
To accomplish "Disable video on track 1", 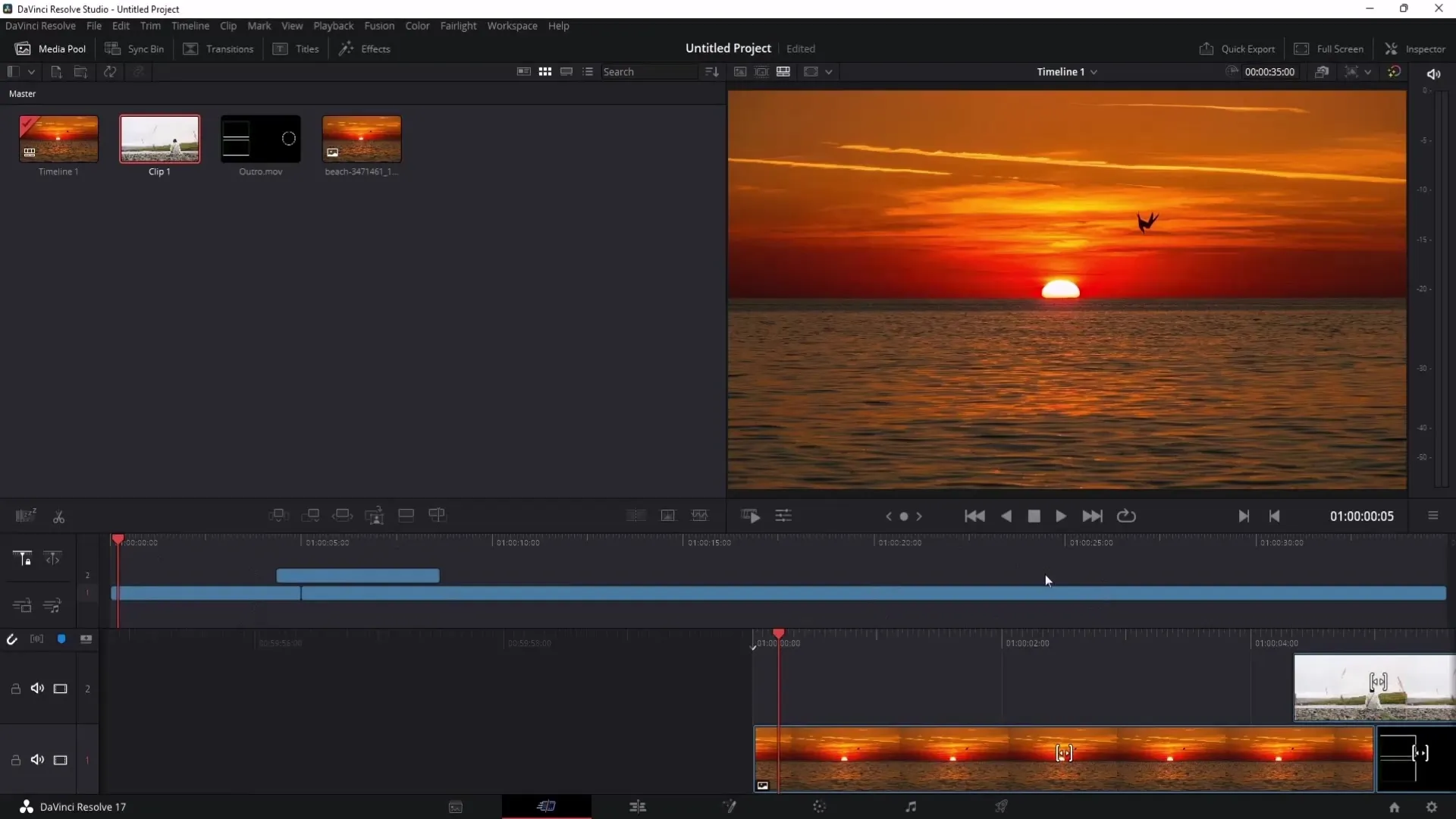I will 60,760.
